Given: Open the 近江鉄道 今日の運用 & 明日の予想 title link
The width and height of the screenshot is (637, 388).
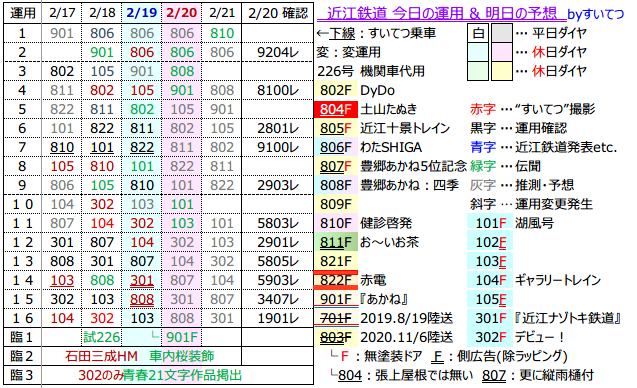Looking at the screenshot, I should coord(442,13).
